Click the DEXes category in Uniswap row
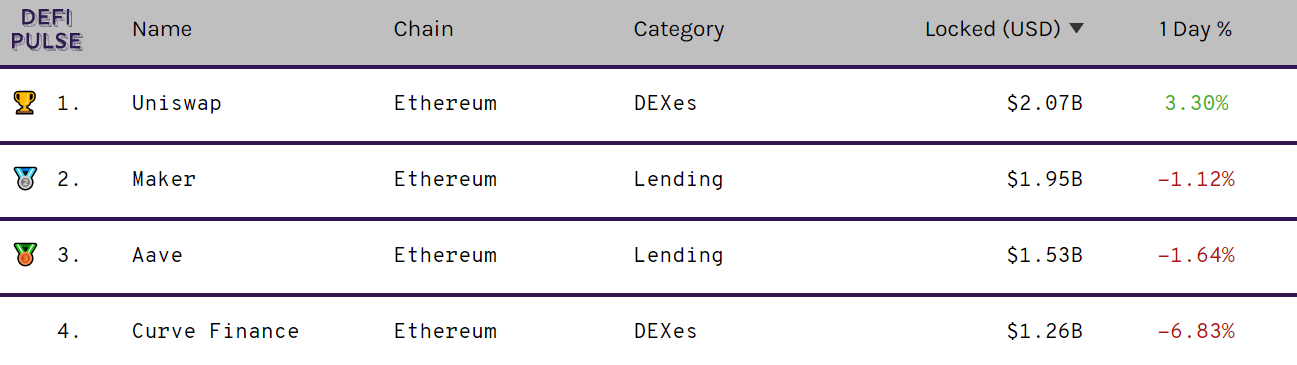 666,103
